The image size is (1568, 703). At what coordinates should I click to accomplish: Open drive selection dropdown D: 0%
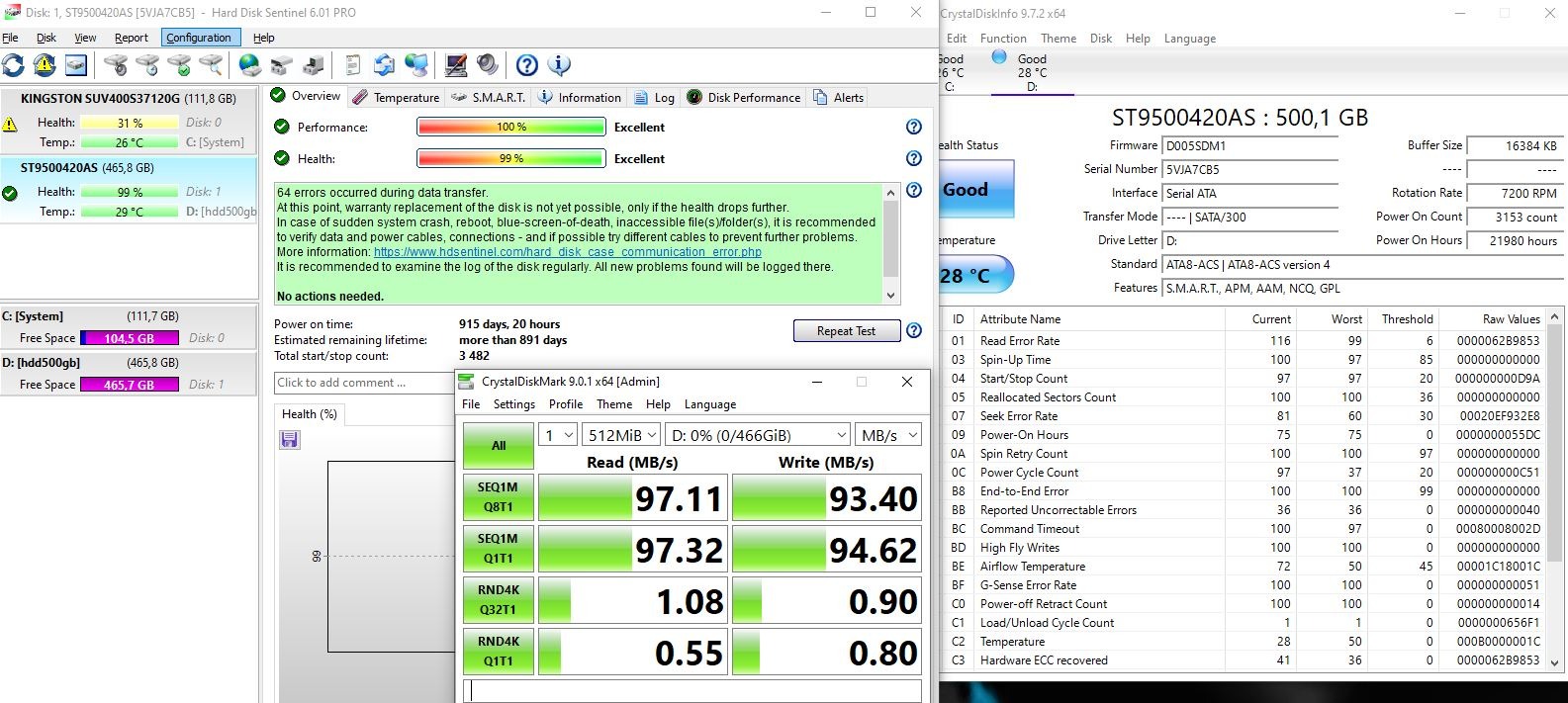point(757,435)
